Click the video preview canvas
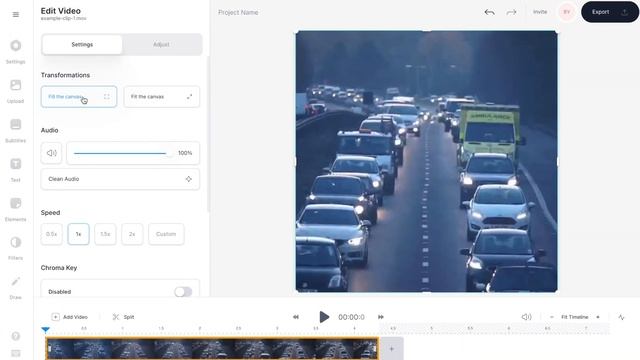Image resolution: width=640 pixels, height=360 pixels. pos(427,162)
